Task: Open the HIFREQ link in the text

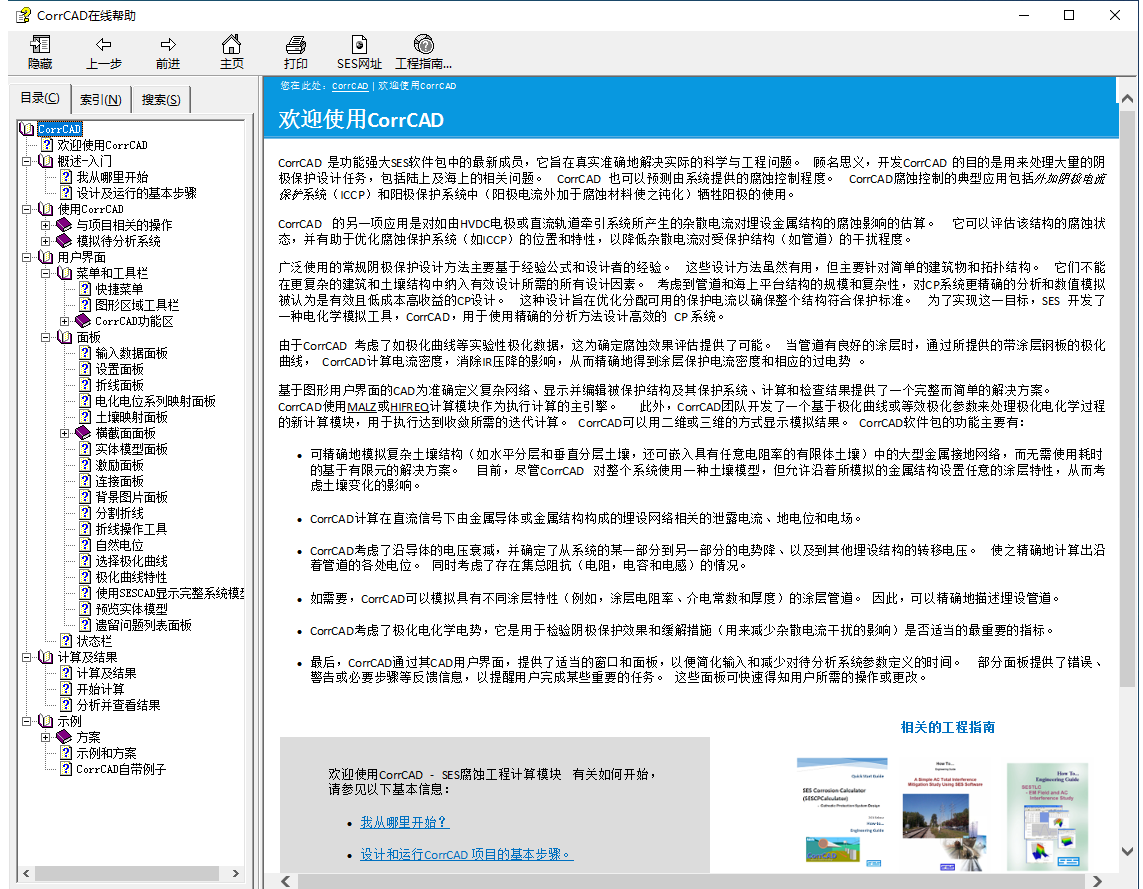Action: [410, 407]
